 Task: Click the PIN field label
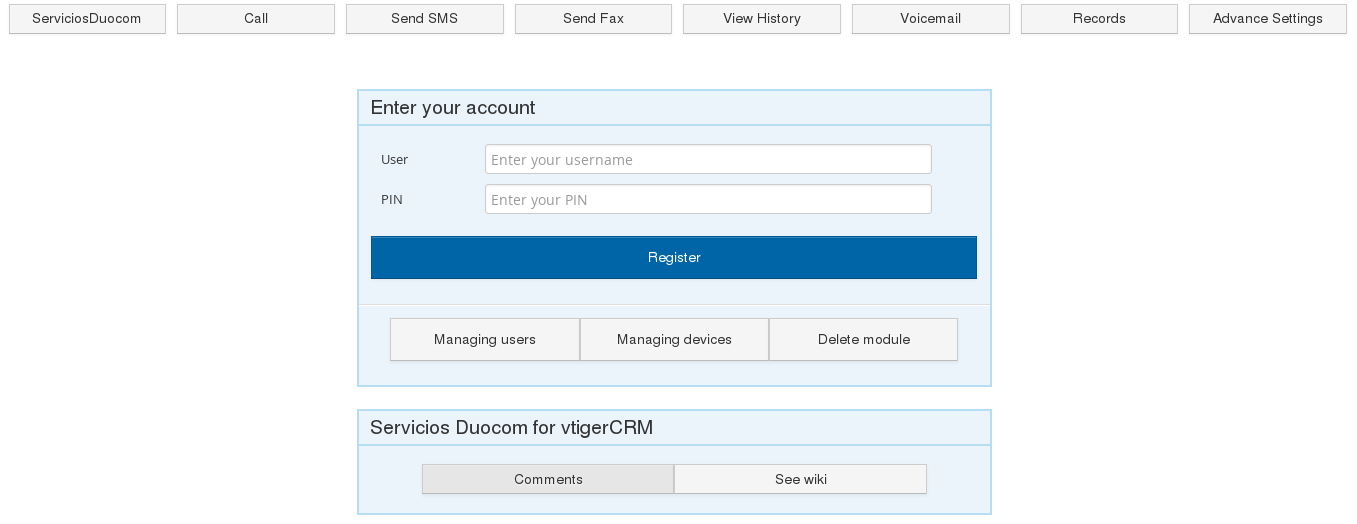(392, 200)
